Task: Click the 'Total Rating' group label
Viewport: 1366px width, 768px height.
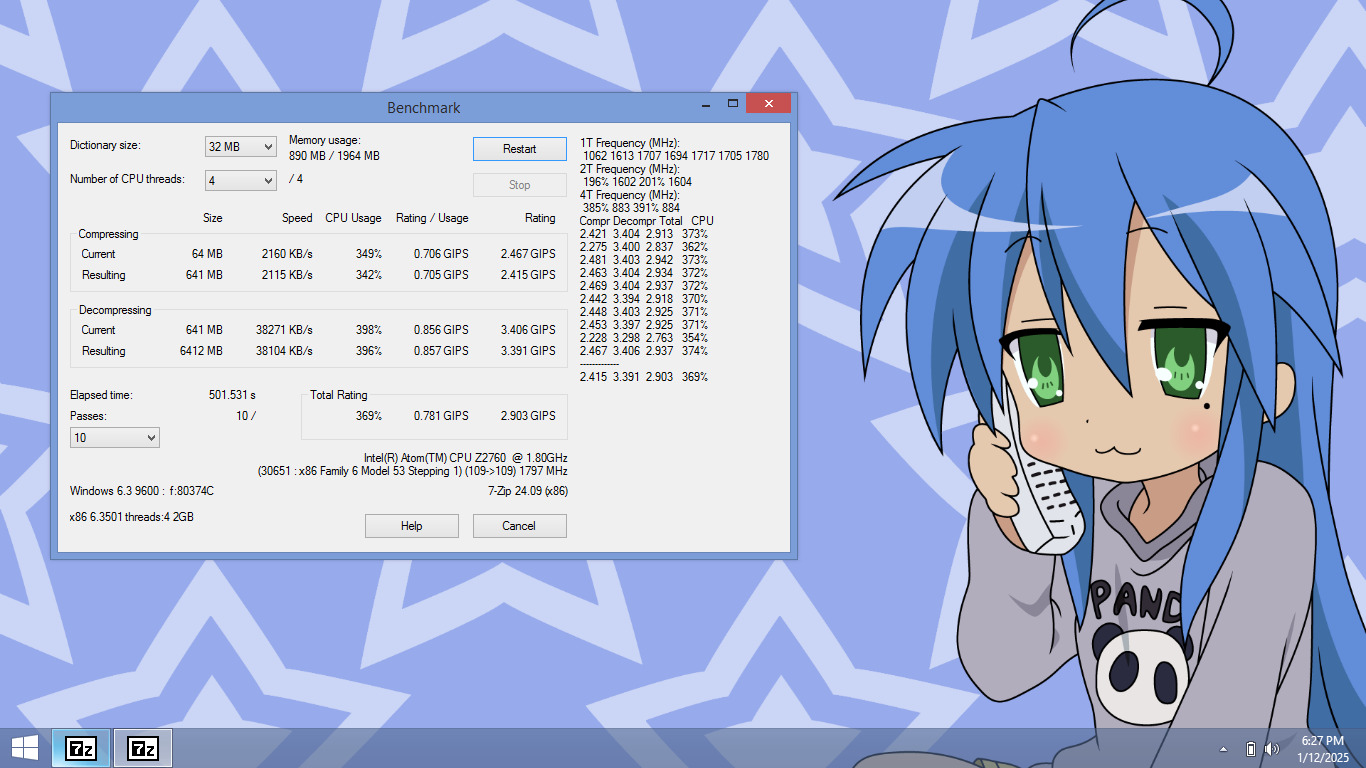Action: 339,395
